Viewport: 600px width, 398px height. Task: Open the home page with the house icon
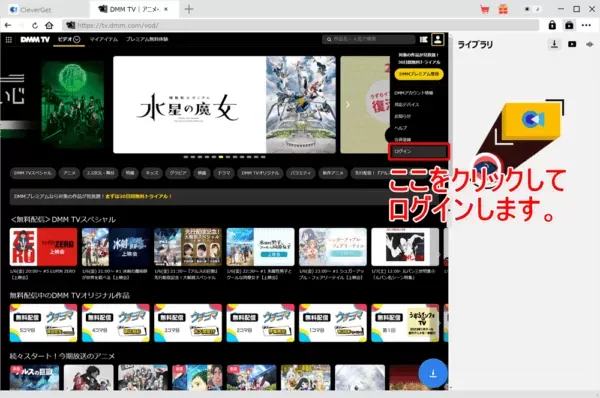49,26
